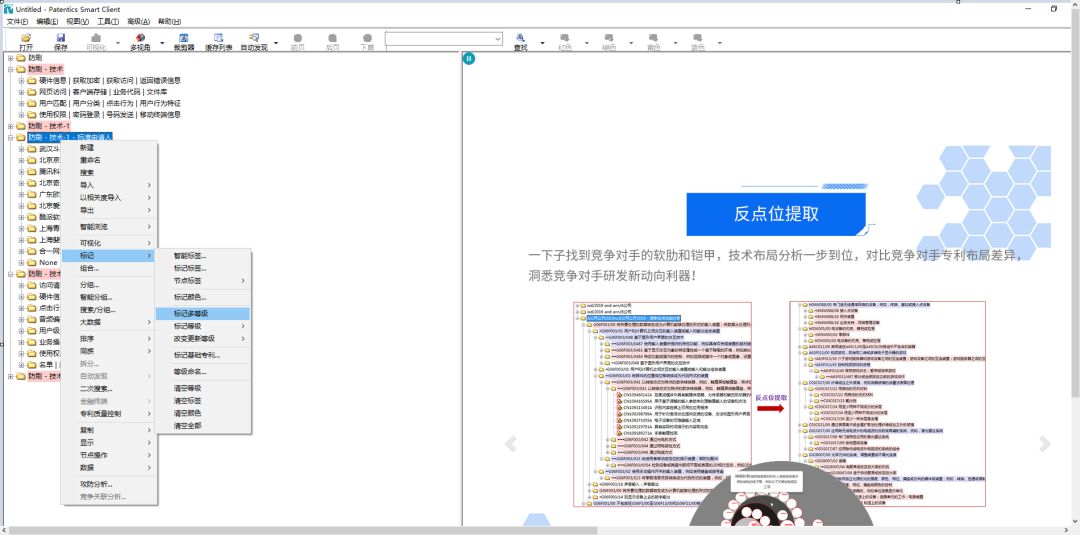Viewport: 1080px width, 535px height.
Task: Open the 标记等级 submenu
Action: tap(202, 326)
